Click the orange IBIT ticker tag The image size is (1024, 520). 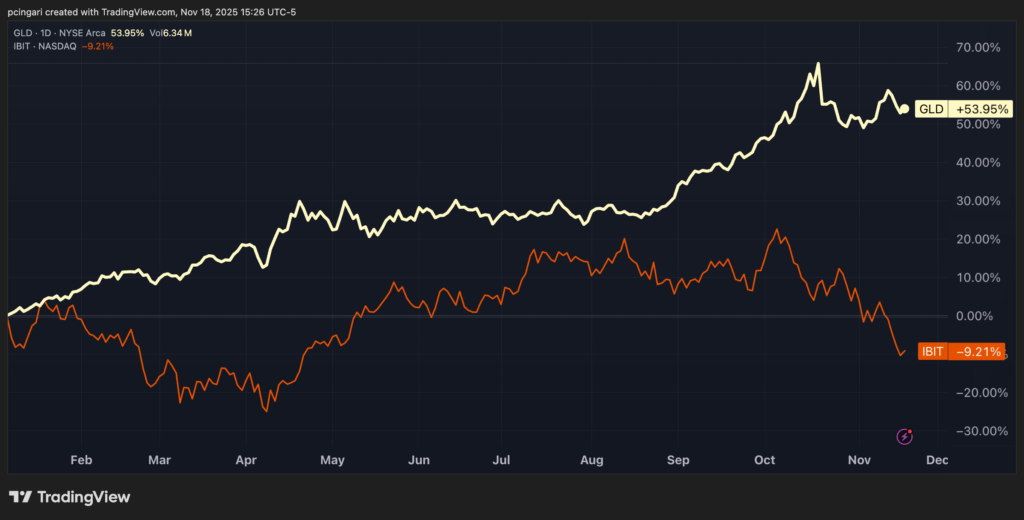[931, 352]
